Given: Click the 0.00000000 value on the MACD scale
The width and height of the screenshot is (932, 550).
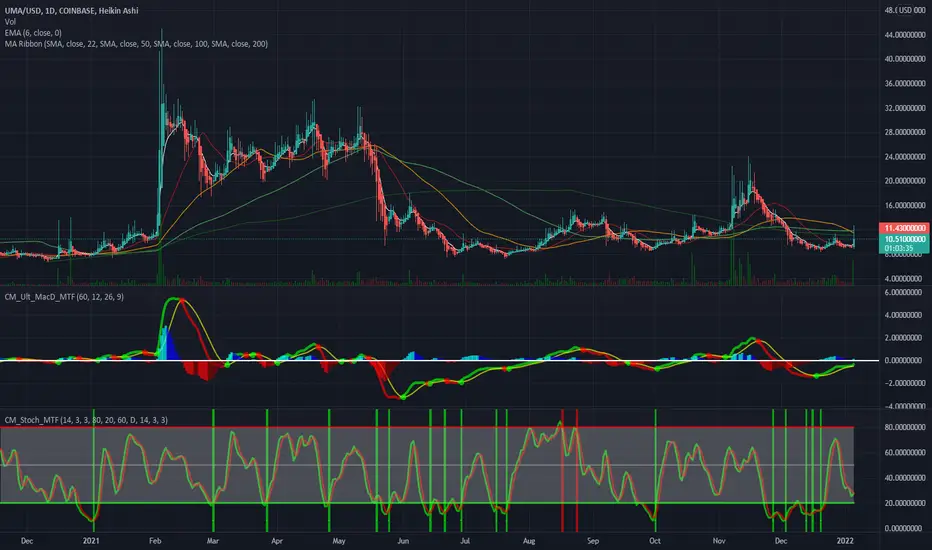Looking at the screenshot, I should [x=905, y=360].
